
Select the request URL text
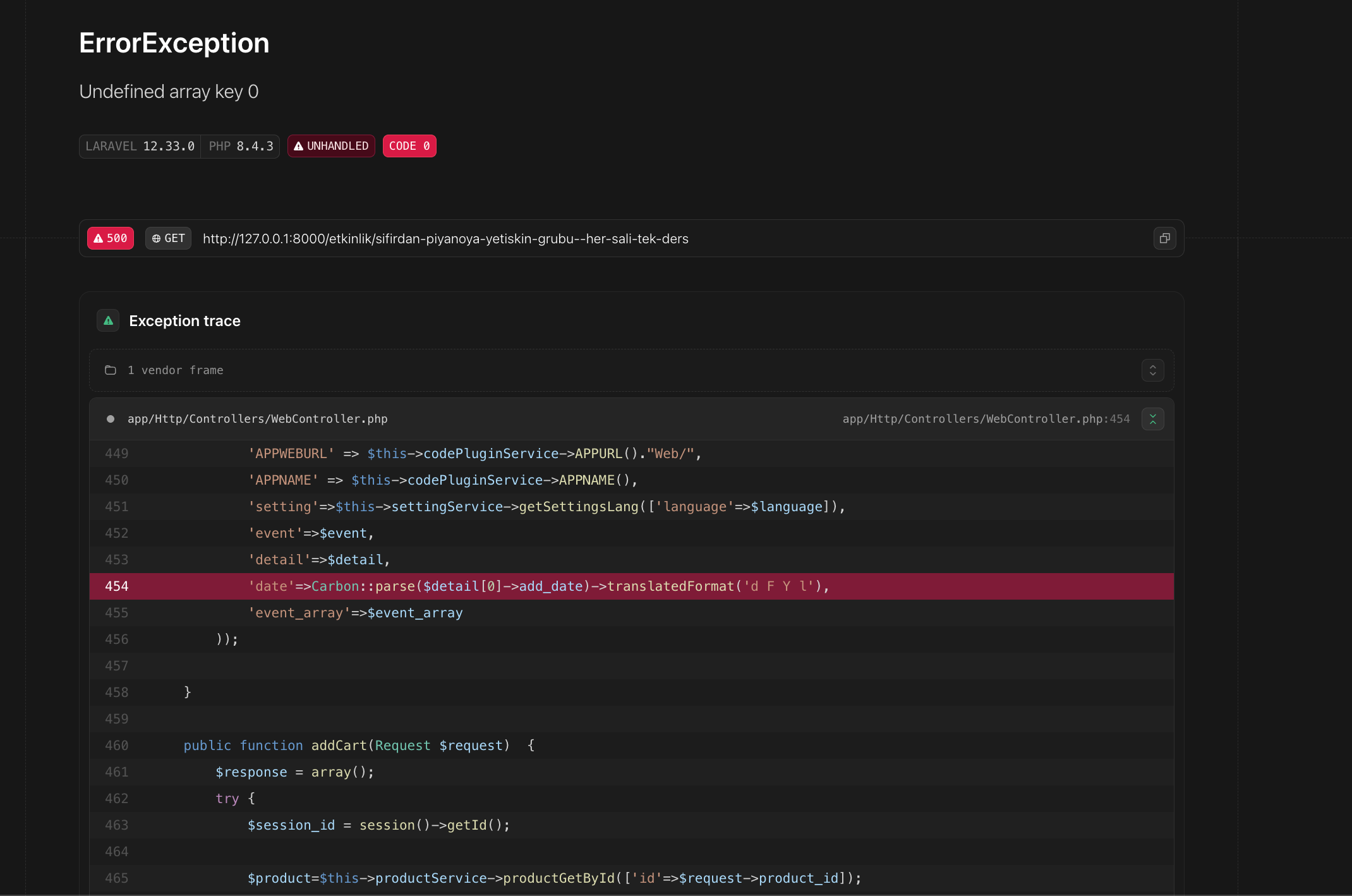(445, 239)
